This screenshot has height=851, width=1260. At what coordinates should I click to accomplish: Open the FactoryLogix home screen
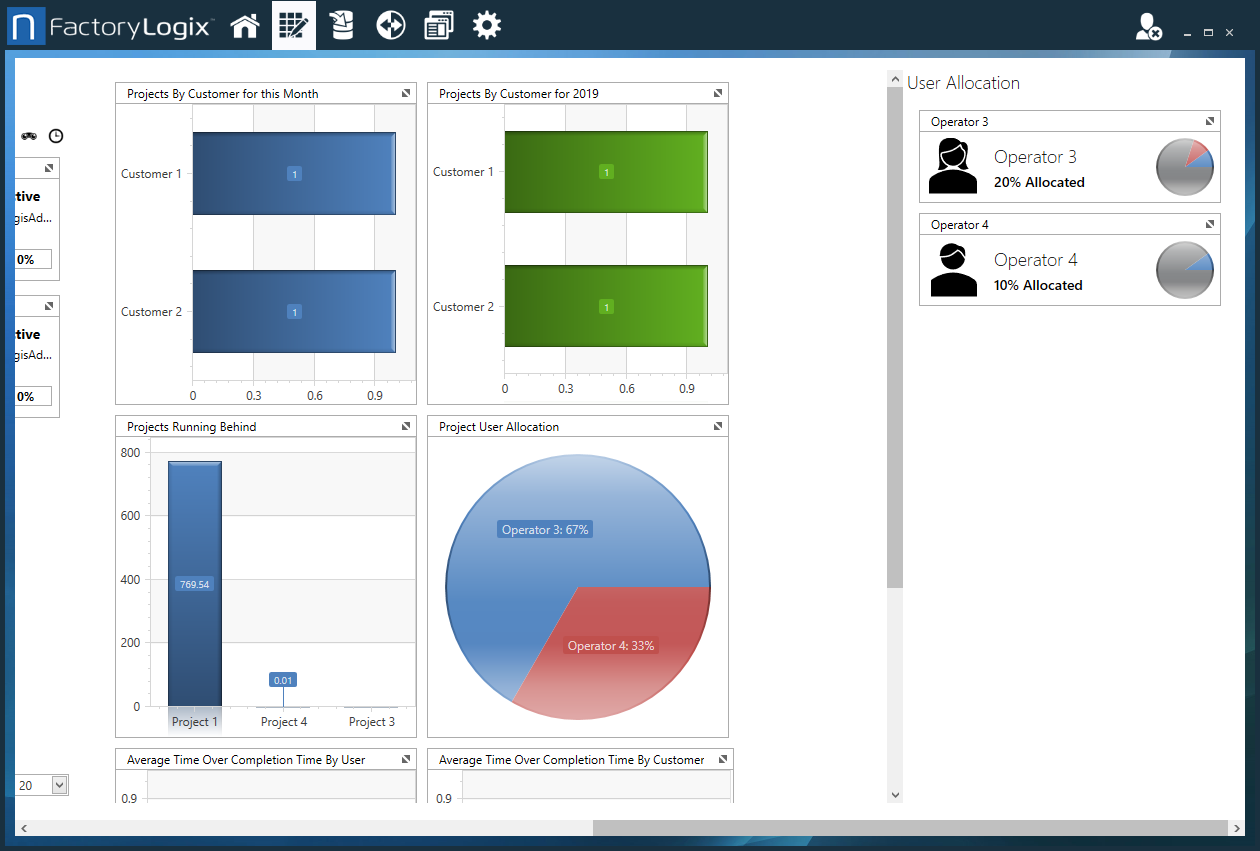[245, 25]
